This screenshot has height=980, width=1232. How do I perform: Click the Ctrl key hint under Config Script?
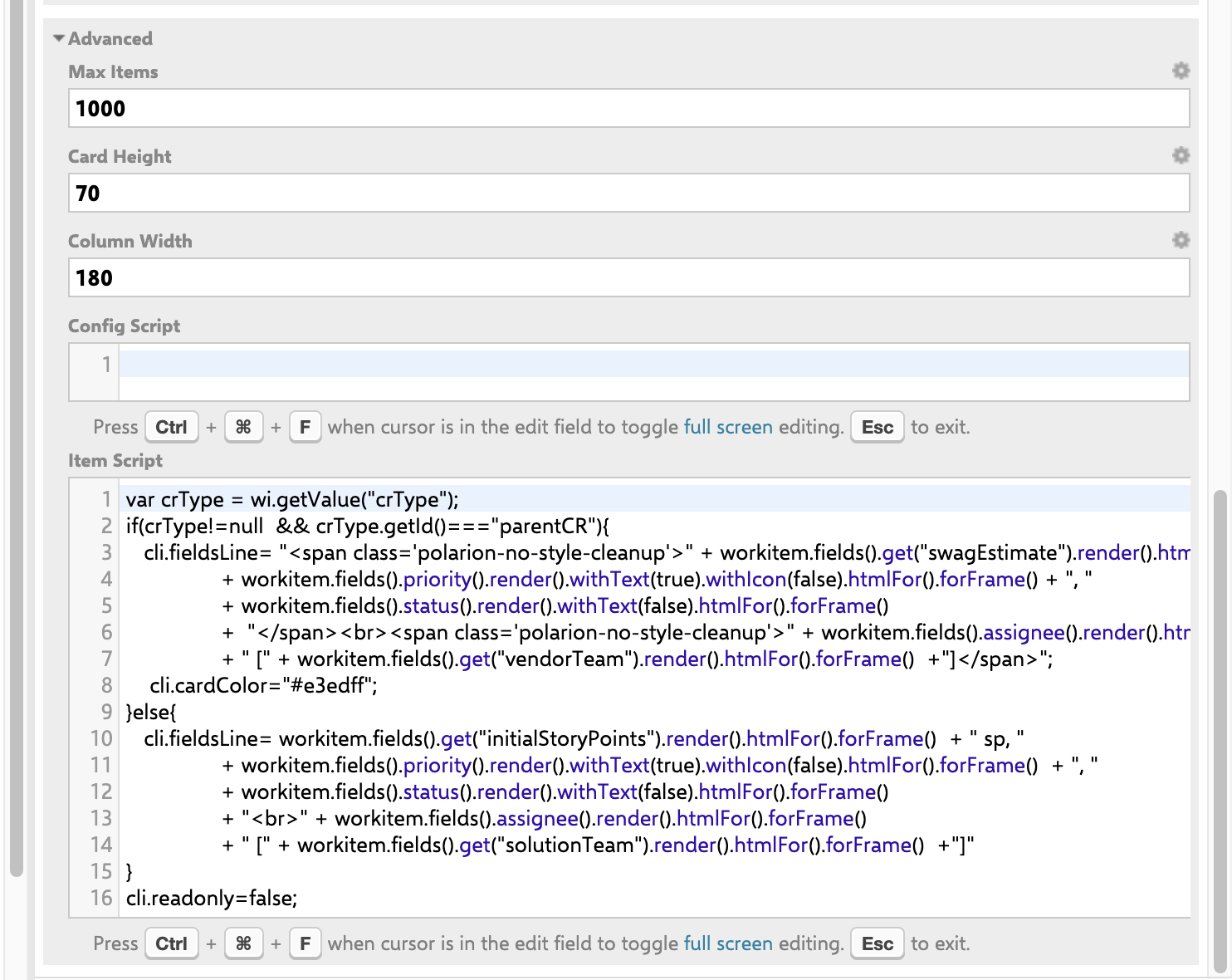[172, 427]
